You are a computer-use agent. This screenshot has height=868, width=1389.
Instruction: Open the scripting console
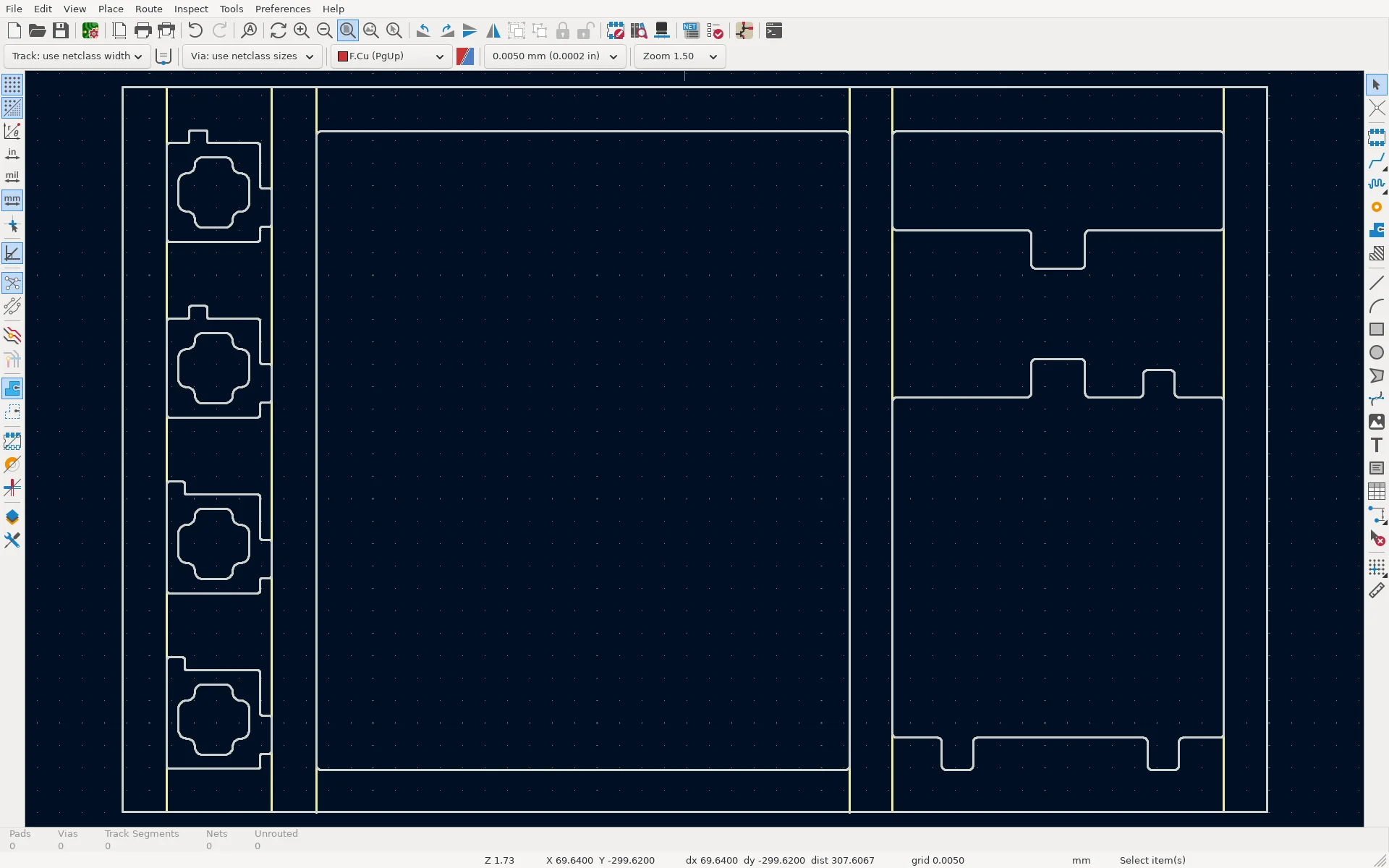pyautogui.click(x=774, y=30)
